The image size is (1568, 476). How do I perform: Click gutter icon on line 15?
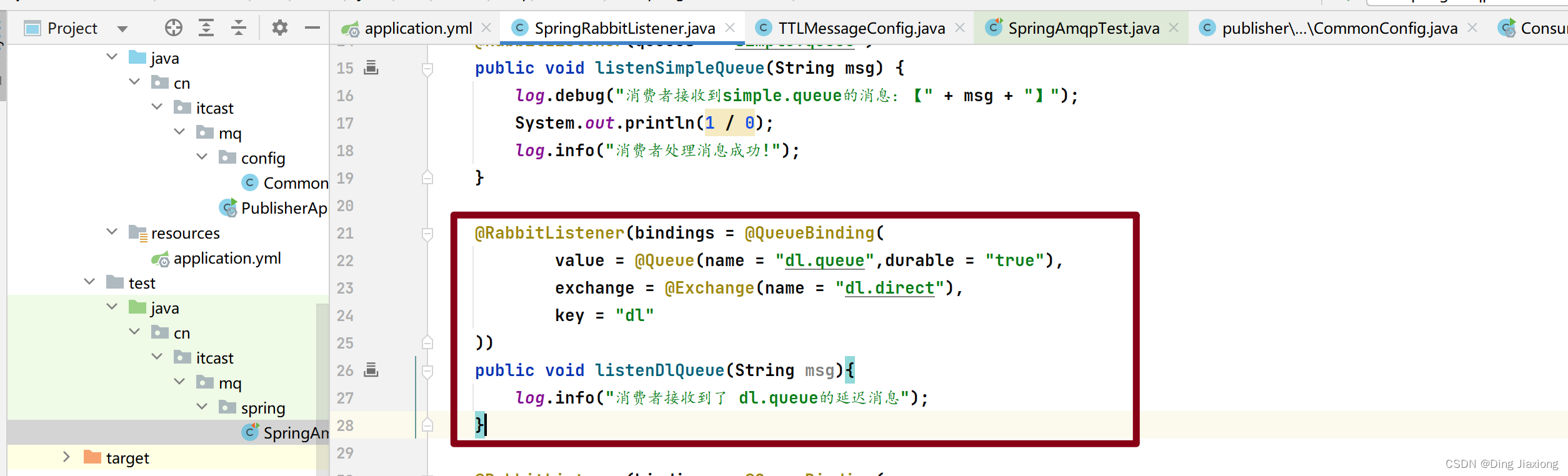pyautogui.click(x=371, y=67)
